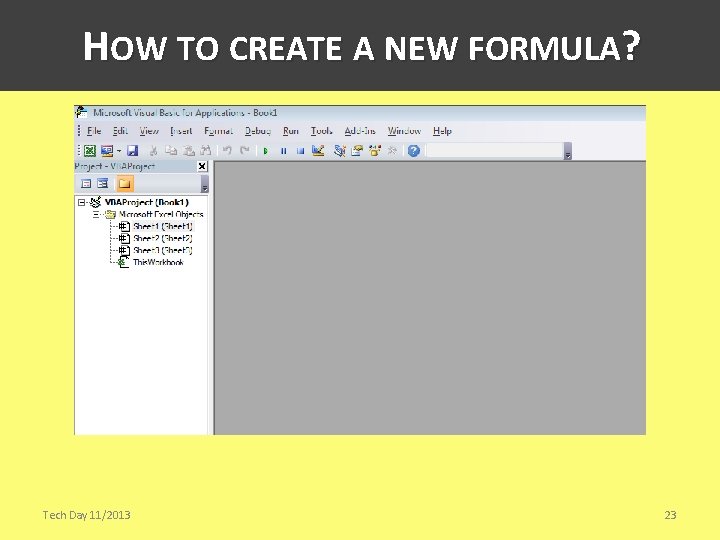Select Sheet3 (Sheet3) in project tree
The image size is (720, 540).
coord(163,250)
